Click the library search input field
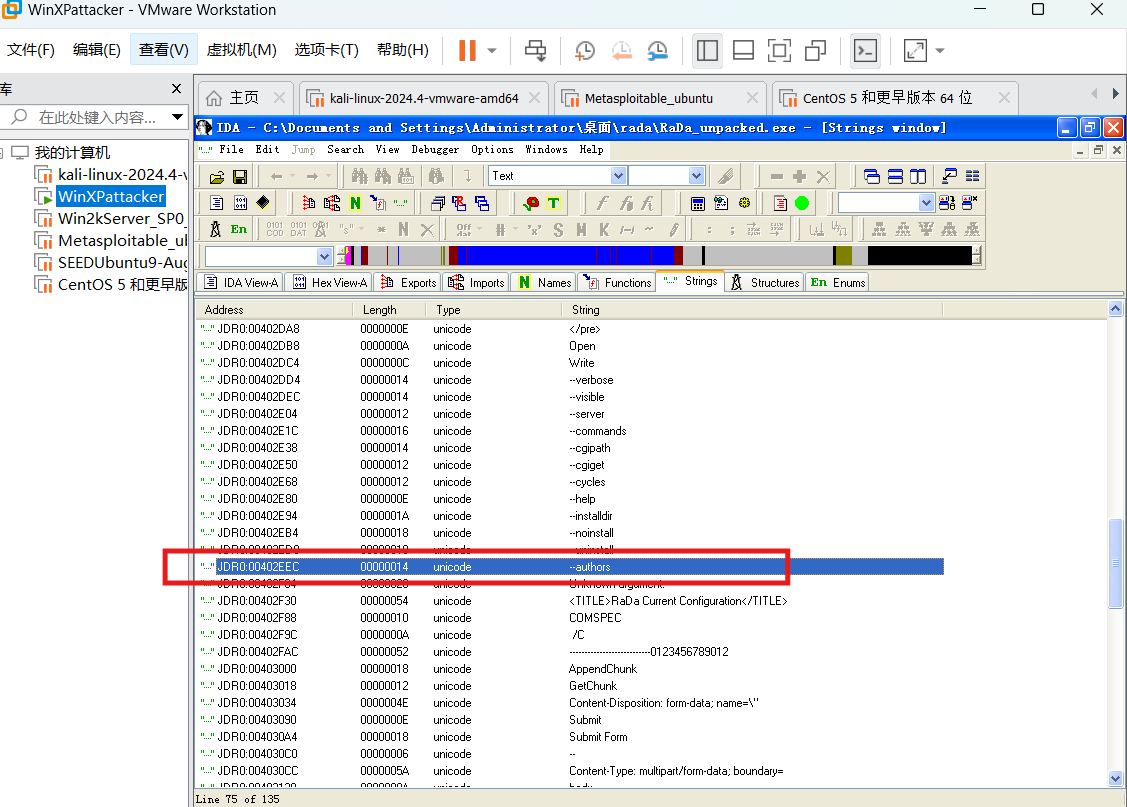1127x807 pixels. click(x=96, y=117)
